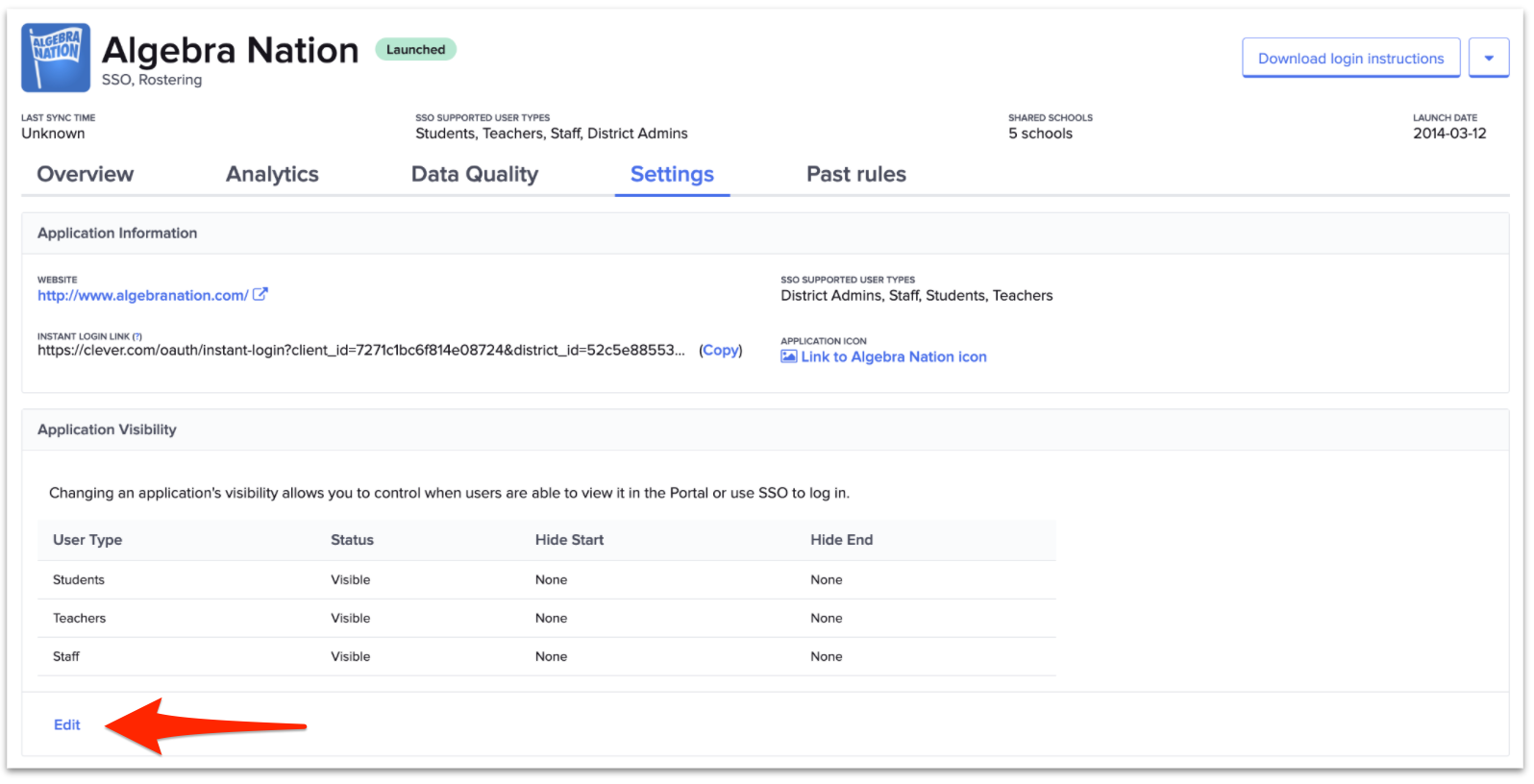Click picture icon before Algebra Nation icon link
The image size is (1534, 784).
point(789,356)
